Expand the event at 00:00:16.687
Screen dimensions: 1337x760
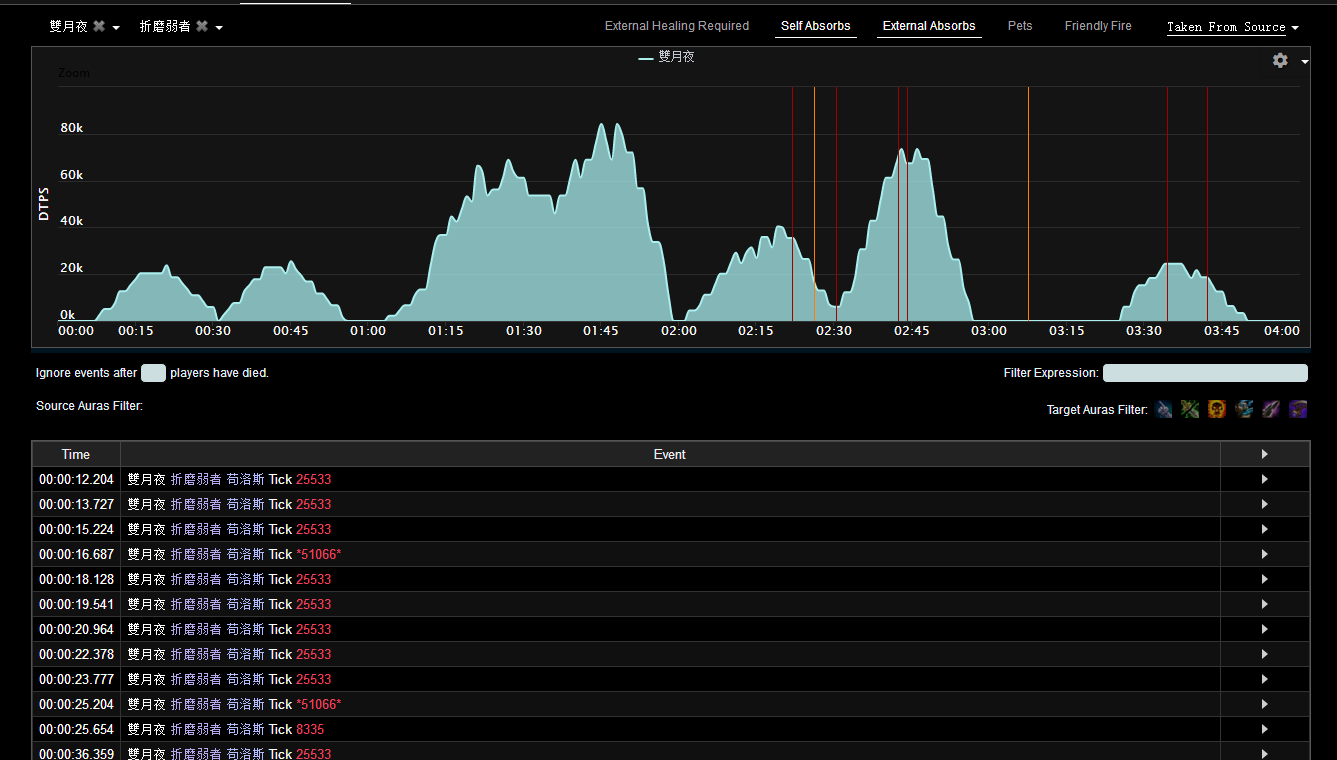(1265, 554)
